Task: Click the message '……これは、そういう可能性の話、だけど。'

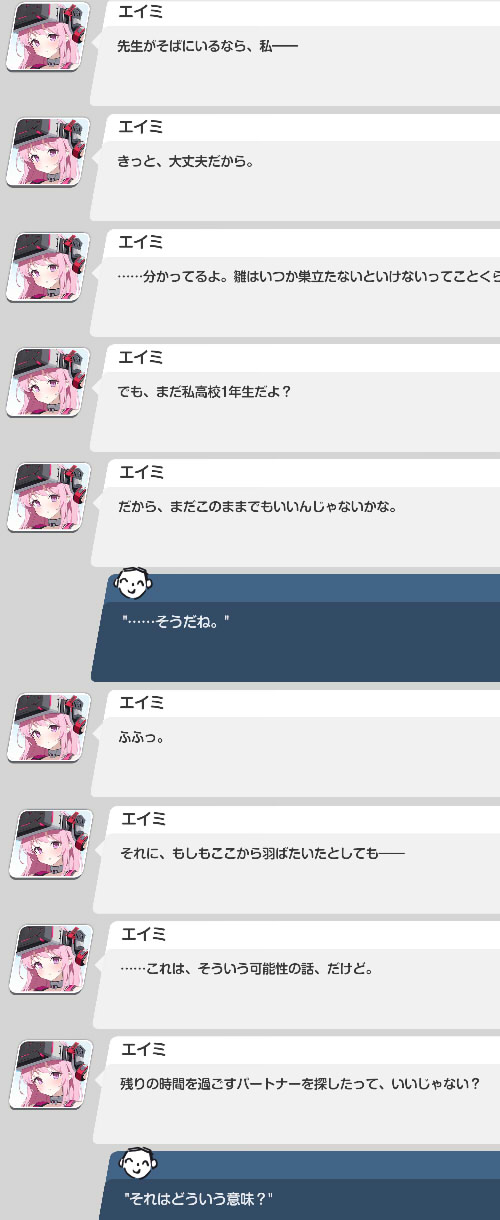Action: (x=246, y=968)
